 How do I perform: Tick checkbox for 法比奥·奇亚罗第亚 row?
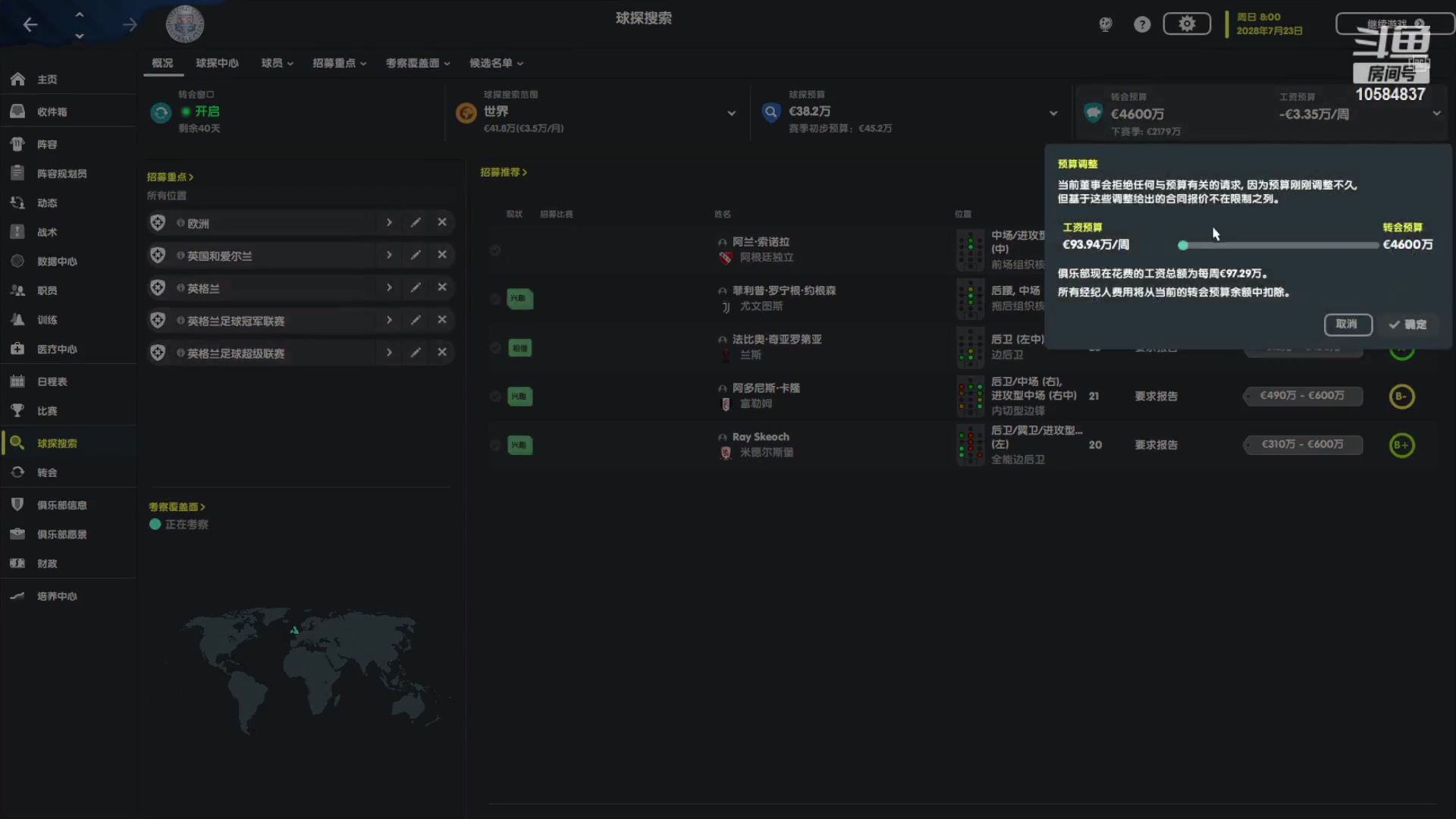tap(495, 347)
